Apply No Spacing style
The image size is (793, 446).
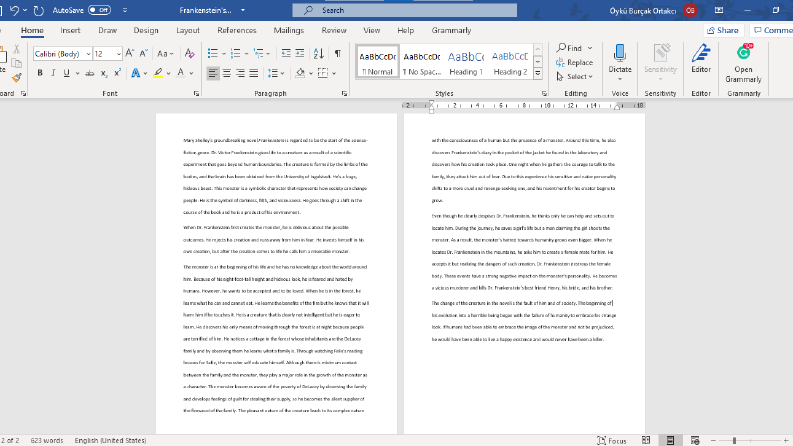click(421, 62)
